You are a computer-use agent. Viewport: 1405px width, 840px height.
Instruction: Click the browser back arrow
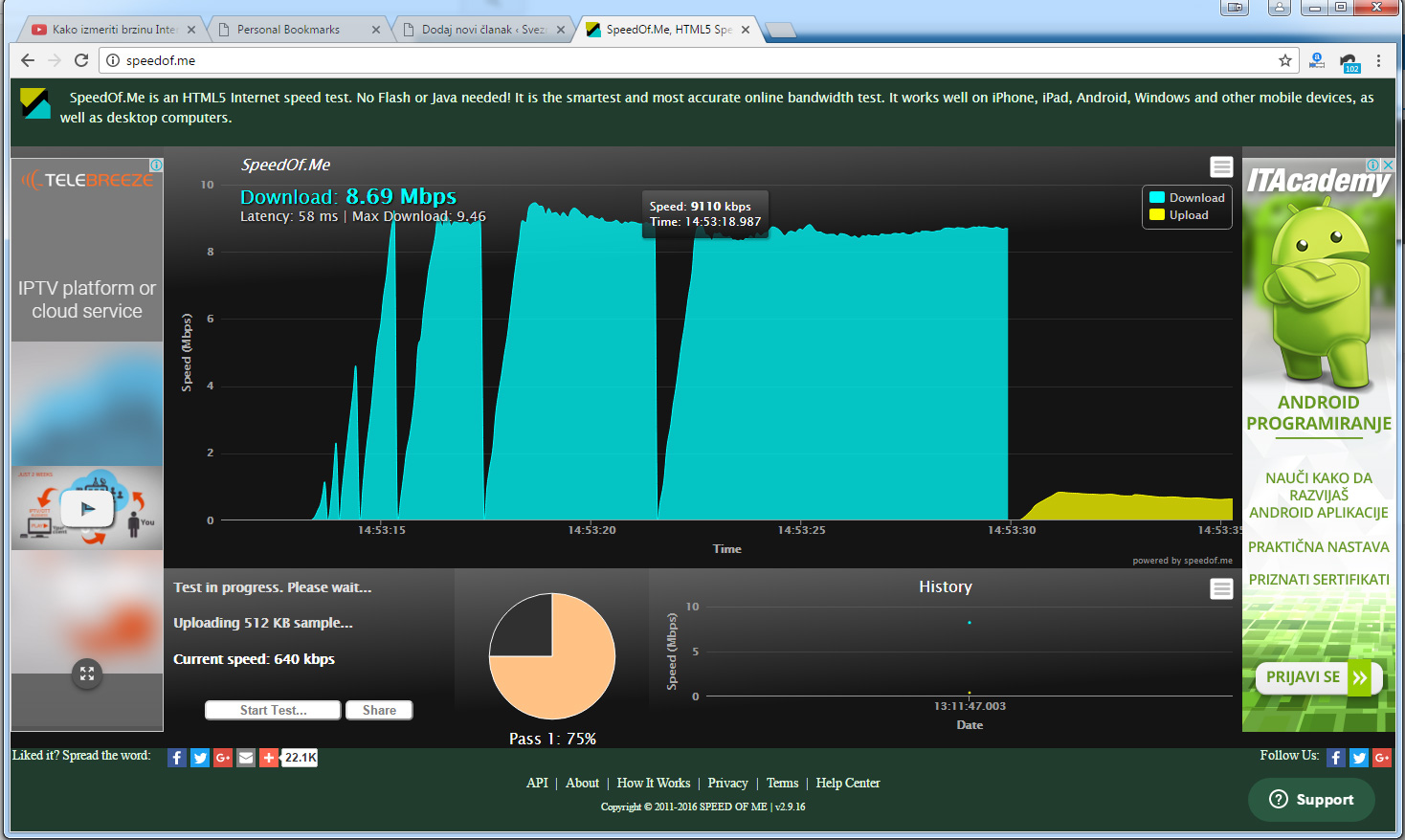pyautogui.click(x=28, y=60)
